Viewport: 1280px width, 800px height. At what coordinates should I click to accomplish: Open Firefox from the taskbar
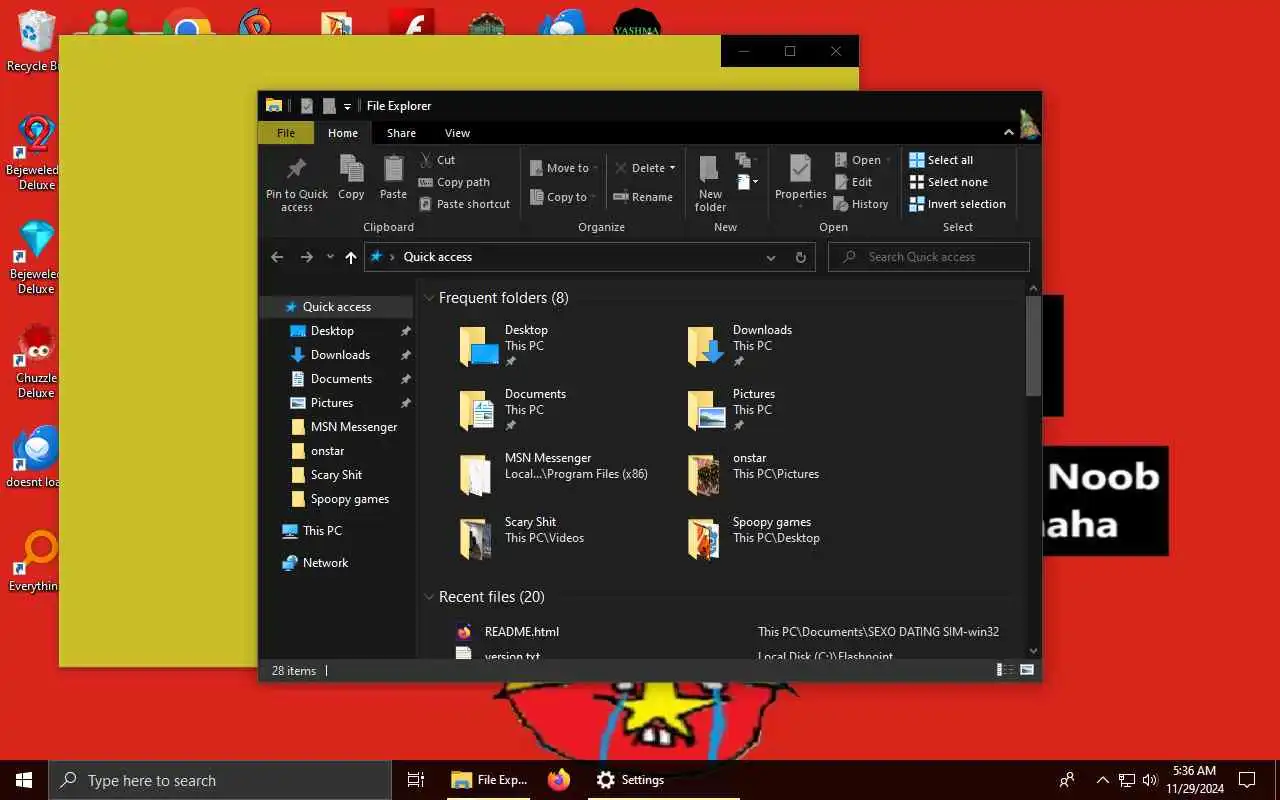click(559, 780)
